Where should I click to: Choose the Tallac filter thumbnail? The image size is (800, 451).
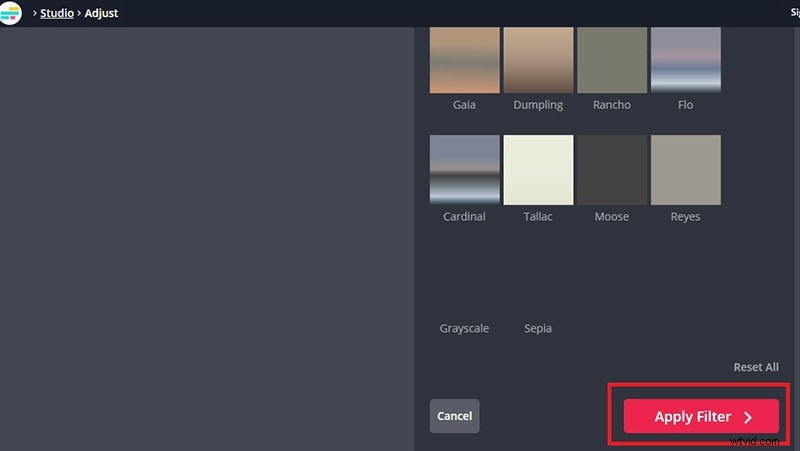point(538,170)
